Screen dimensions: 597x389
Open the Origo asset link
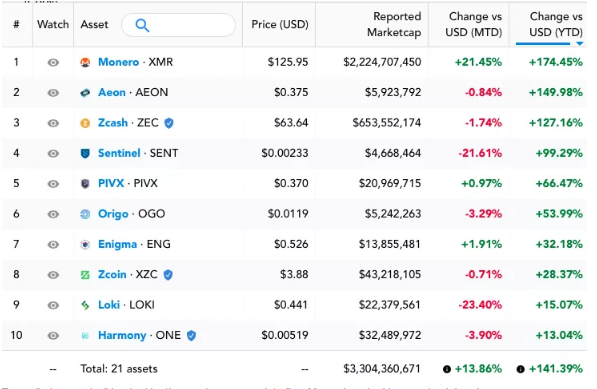tap(113, 214)
